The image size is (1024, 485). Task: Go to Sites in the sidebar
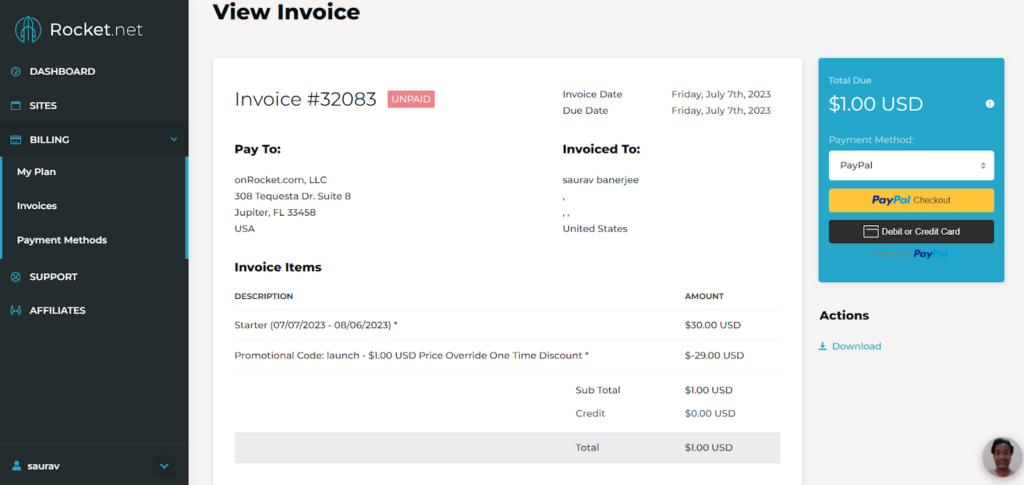pyautogui.click(x=43, y=106)
